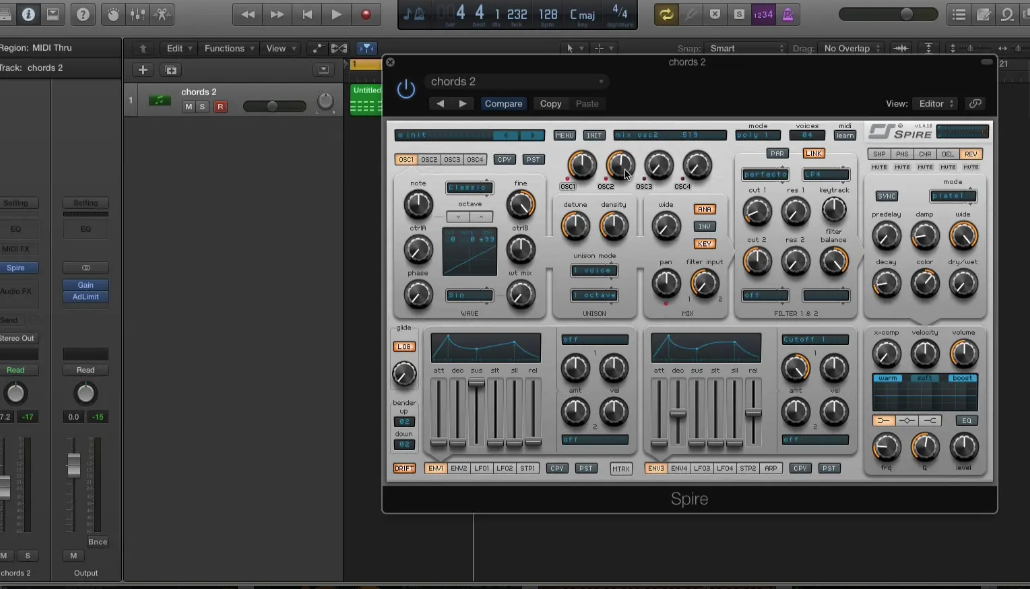The height and width of the screenshot is (589, 1030).
Task: Toggle the Catch playhead button
Action: tap(367, 48)
